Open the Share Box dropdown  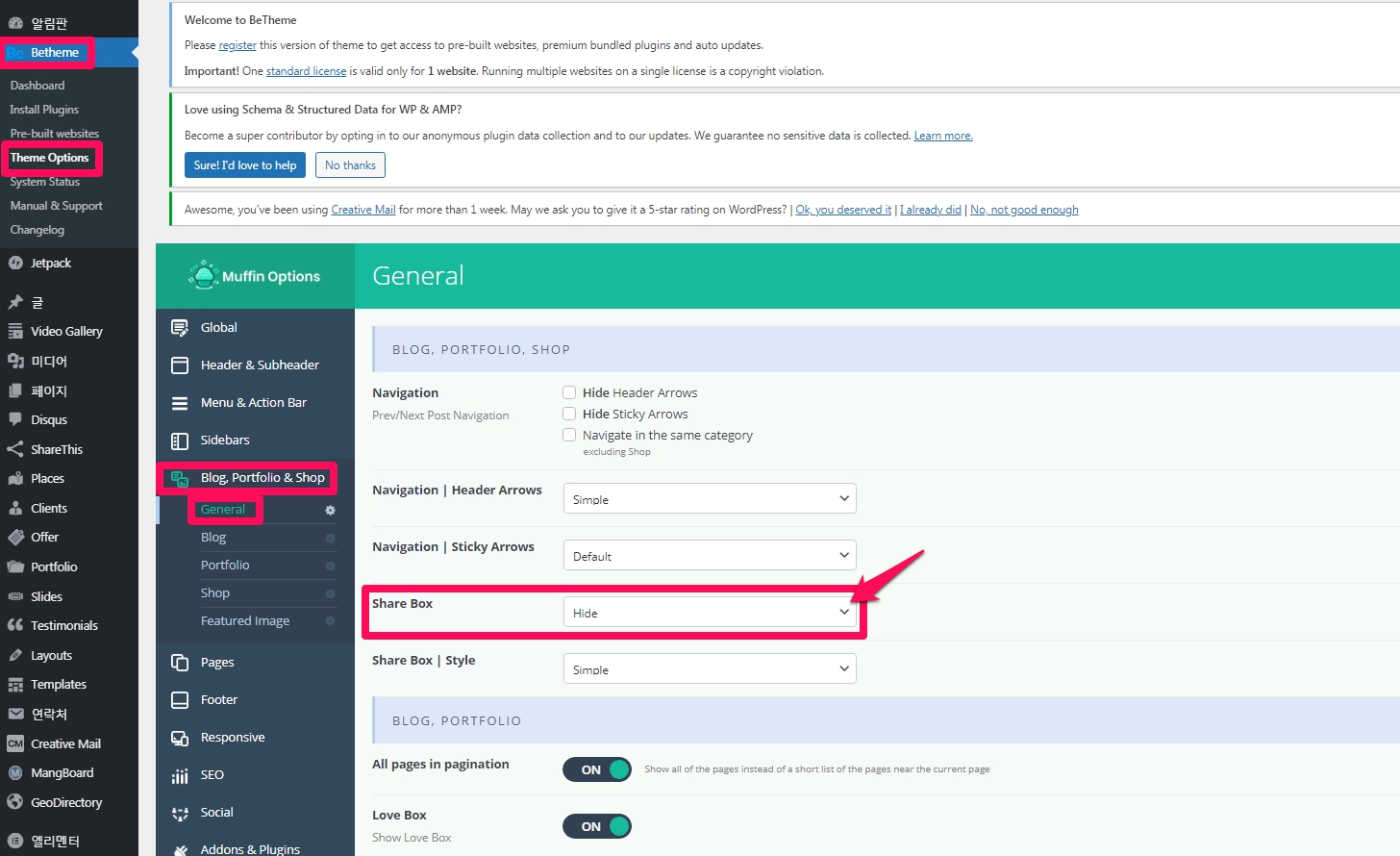pos(709,613)
